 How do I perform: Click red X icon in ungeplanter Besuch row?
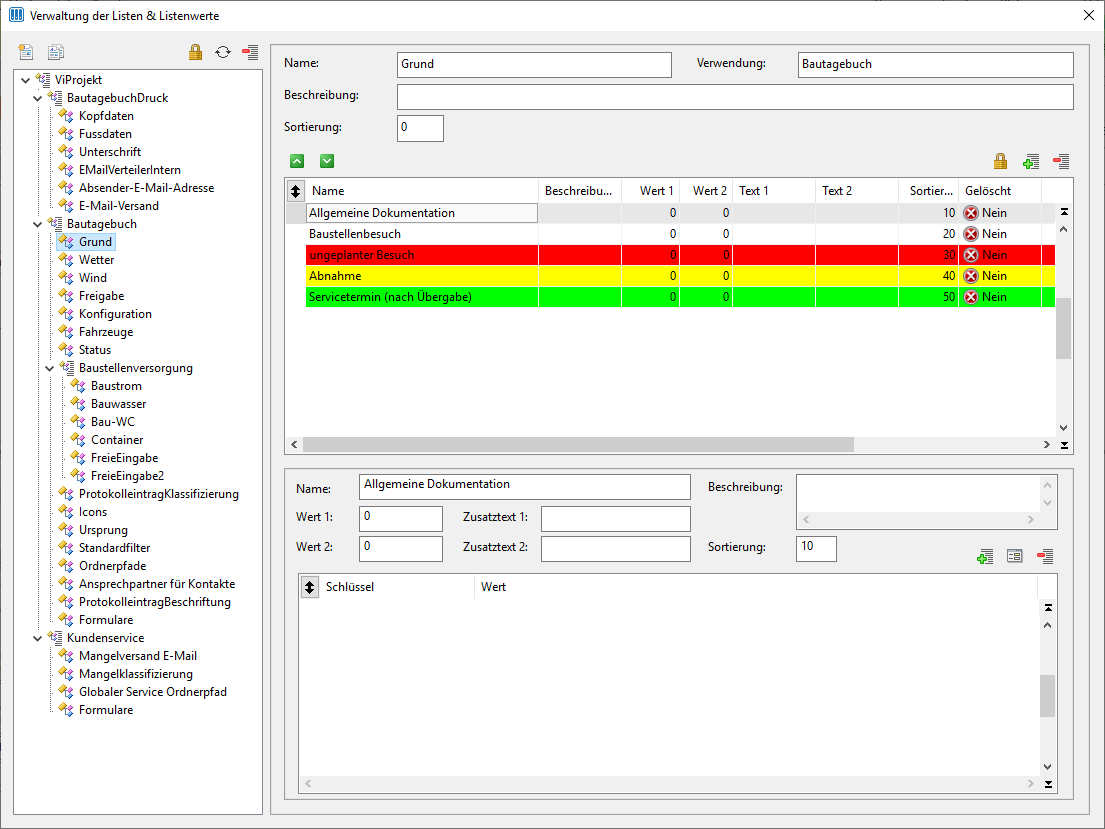coord(971,255)
